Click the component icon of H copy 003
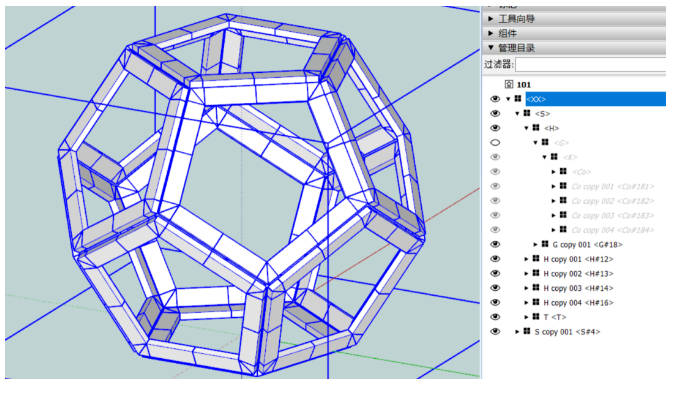Screen dimensions: 677x394 [536, 287]
